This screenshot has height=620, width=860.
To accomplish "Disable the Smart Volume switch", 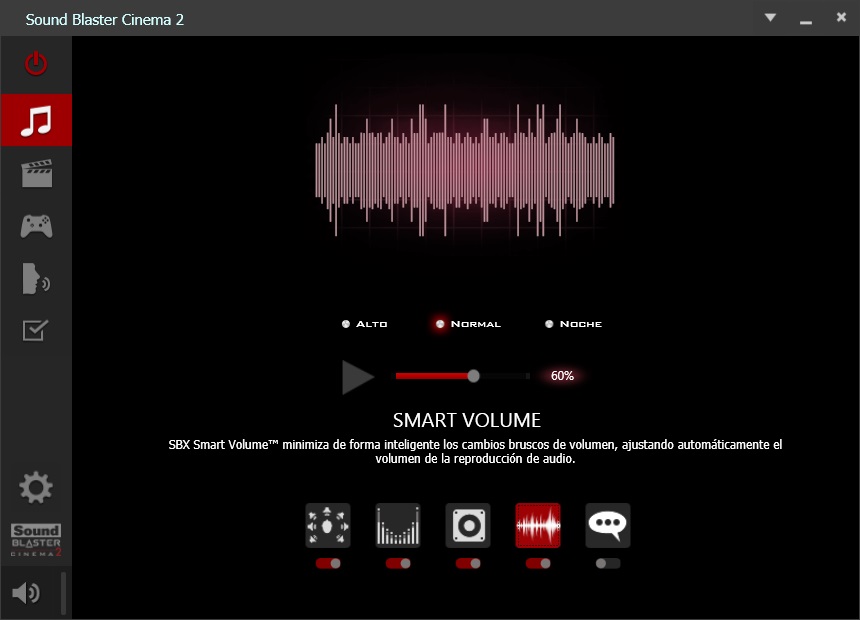I will coord(538,563).
